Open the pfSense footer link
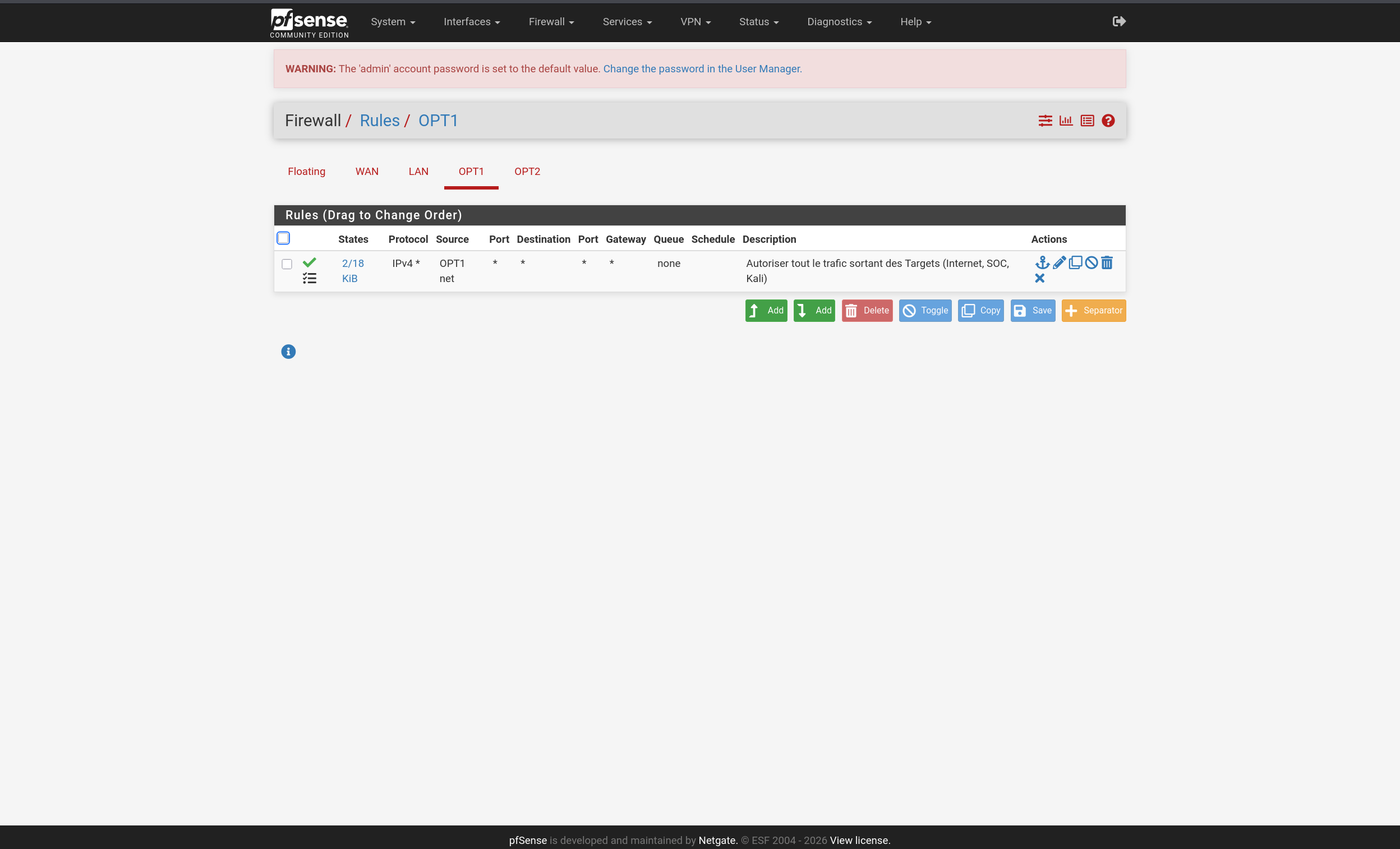This screenshot has width=1400, height=849. (528, 840)
